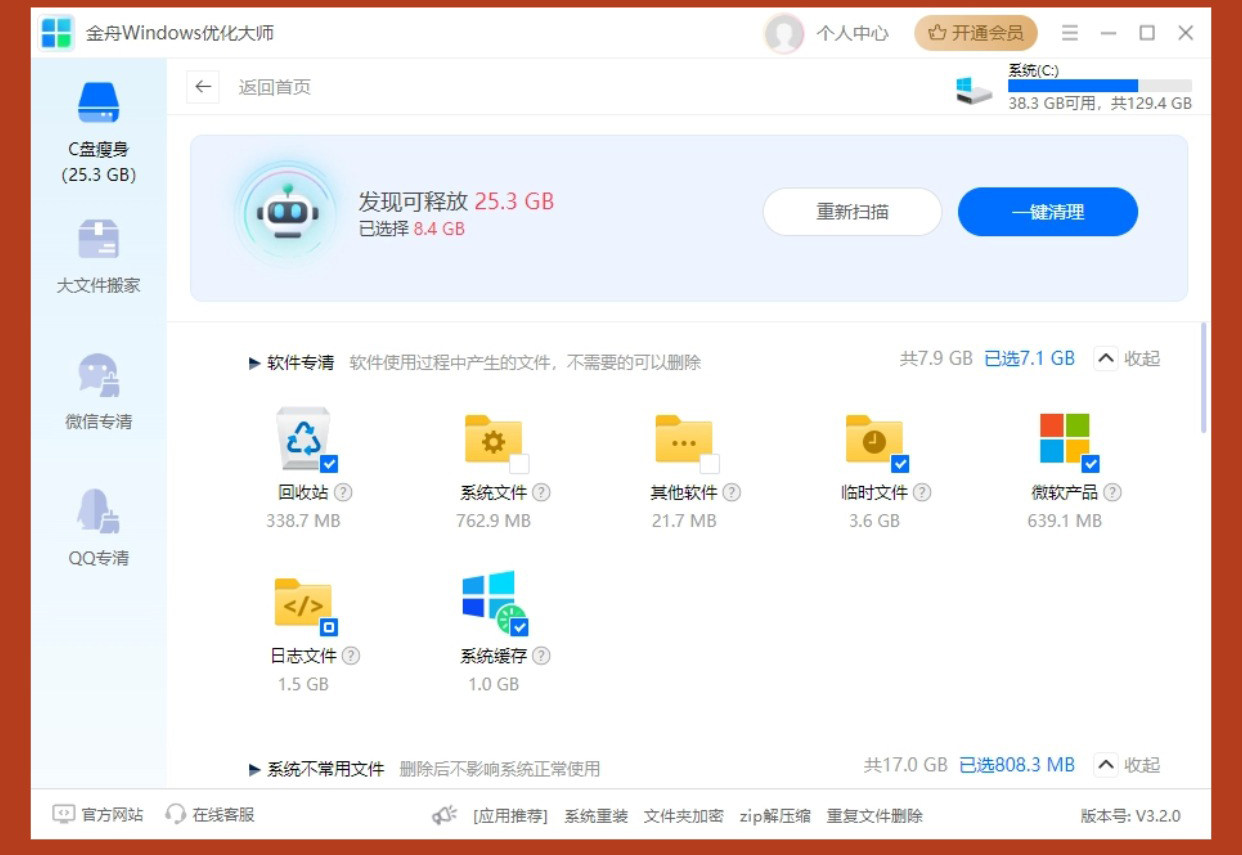Click the 开通会员 button
Image resolution: width=1242 pixels, height=855 pixels.
975,33
